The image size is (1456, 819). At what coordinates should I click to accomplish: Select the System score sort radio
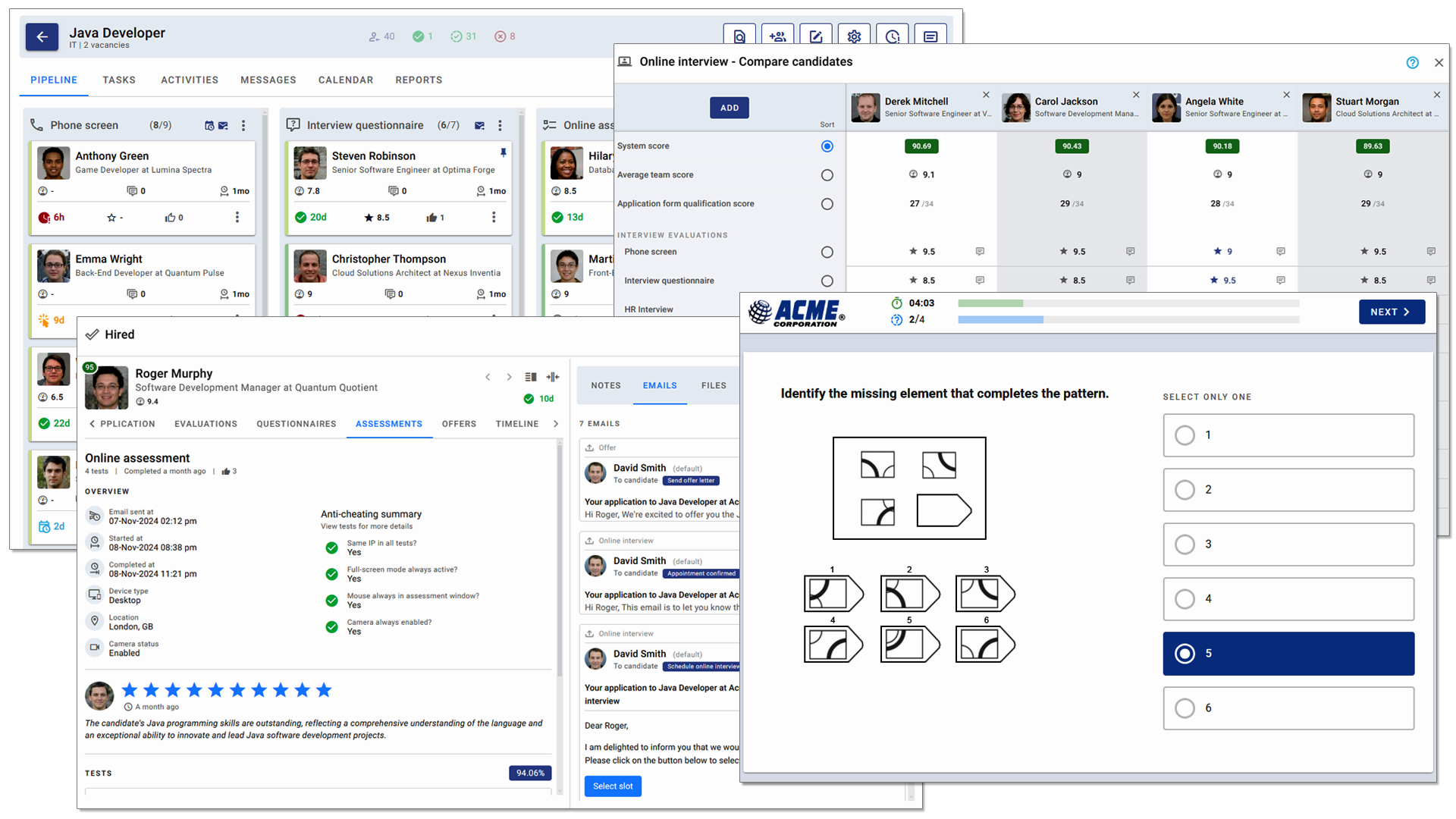[x=827, y=146]
